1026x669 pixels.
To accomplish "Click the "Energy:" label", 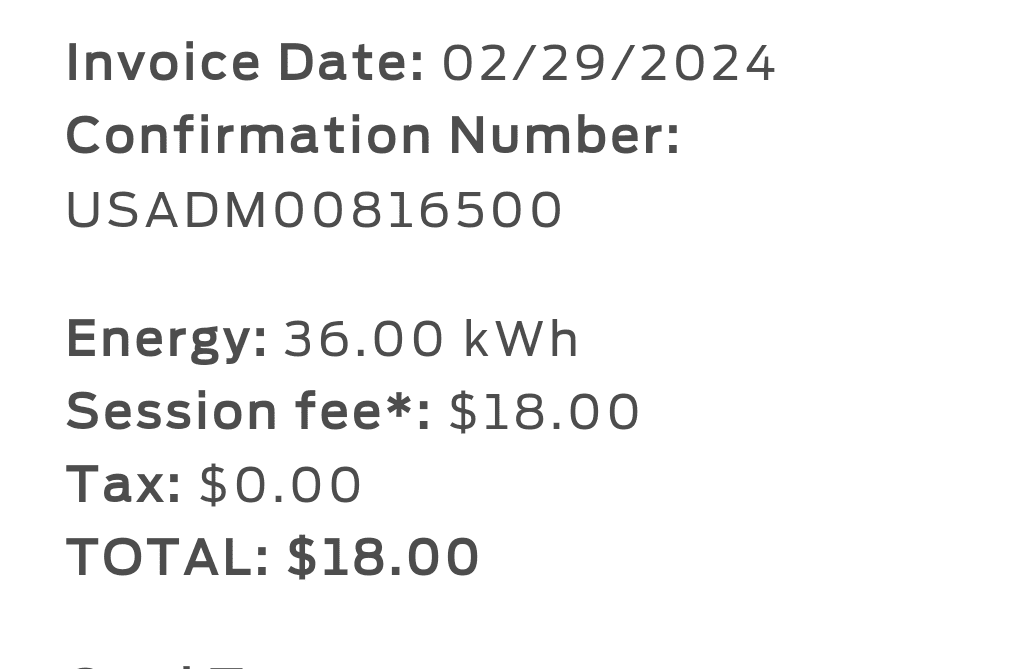I will click(167, 340).
